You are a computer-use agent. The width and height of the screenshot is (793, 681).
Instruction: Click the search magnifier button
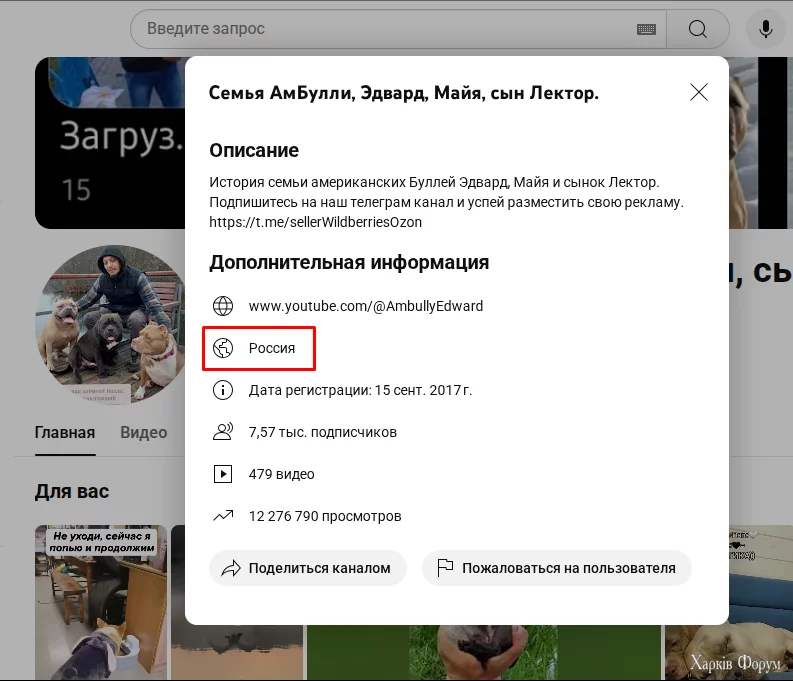pyautogui.click(x=697, y=29)
